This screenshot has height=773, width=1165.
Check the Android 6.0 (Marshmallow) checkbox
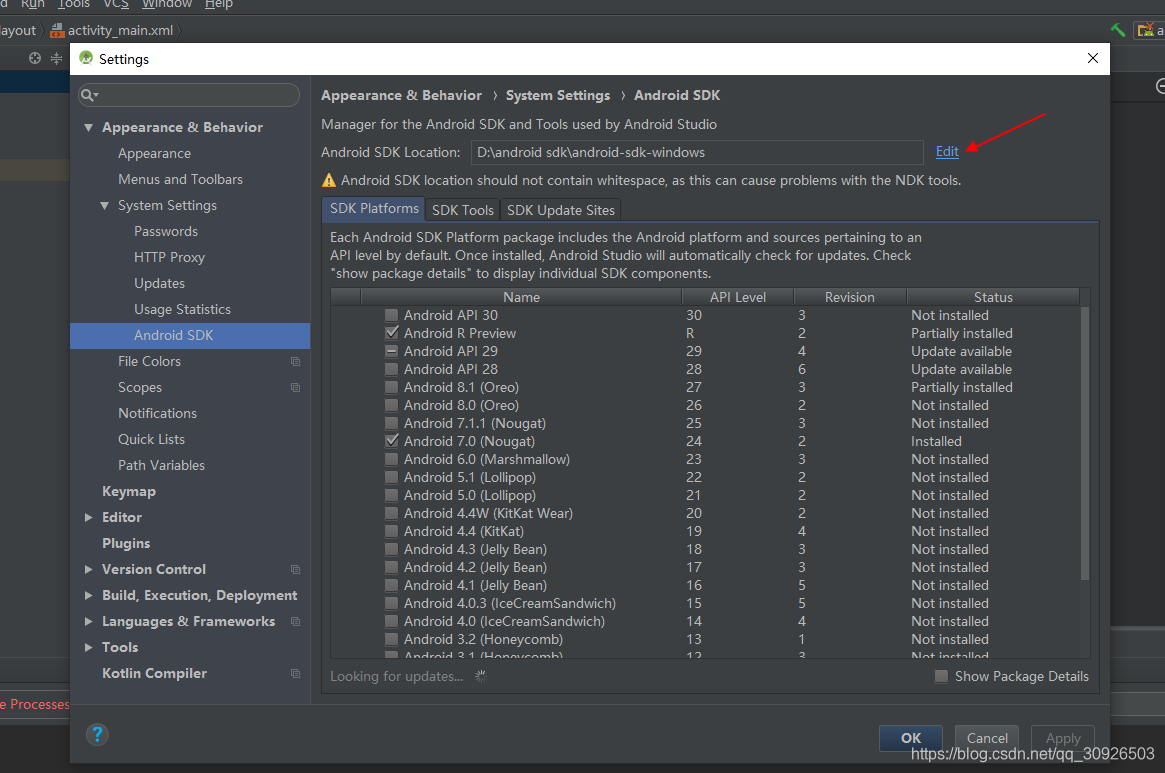click(392, 459)
